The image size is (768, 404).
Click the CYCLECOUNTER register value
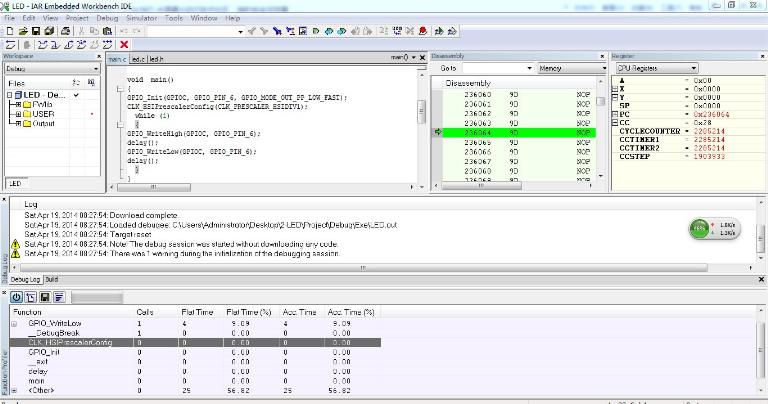tap(709, 131)
